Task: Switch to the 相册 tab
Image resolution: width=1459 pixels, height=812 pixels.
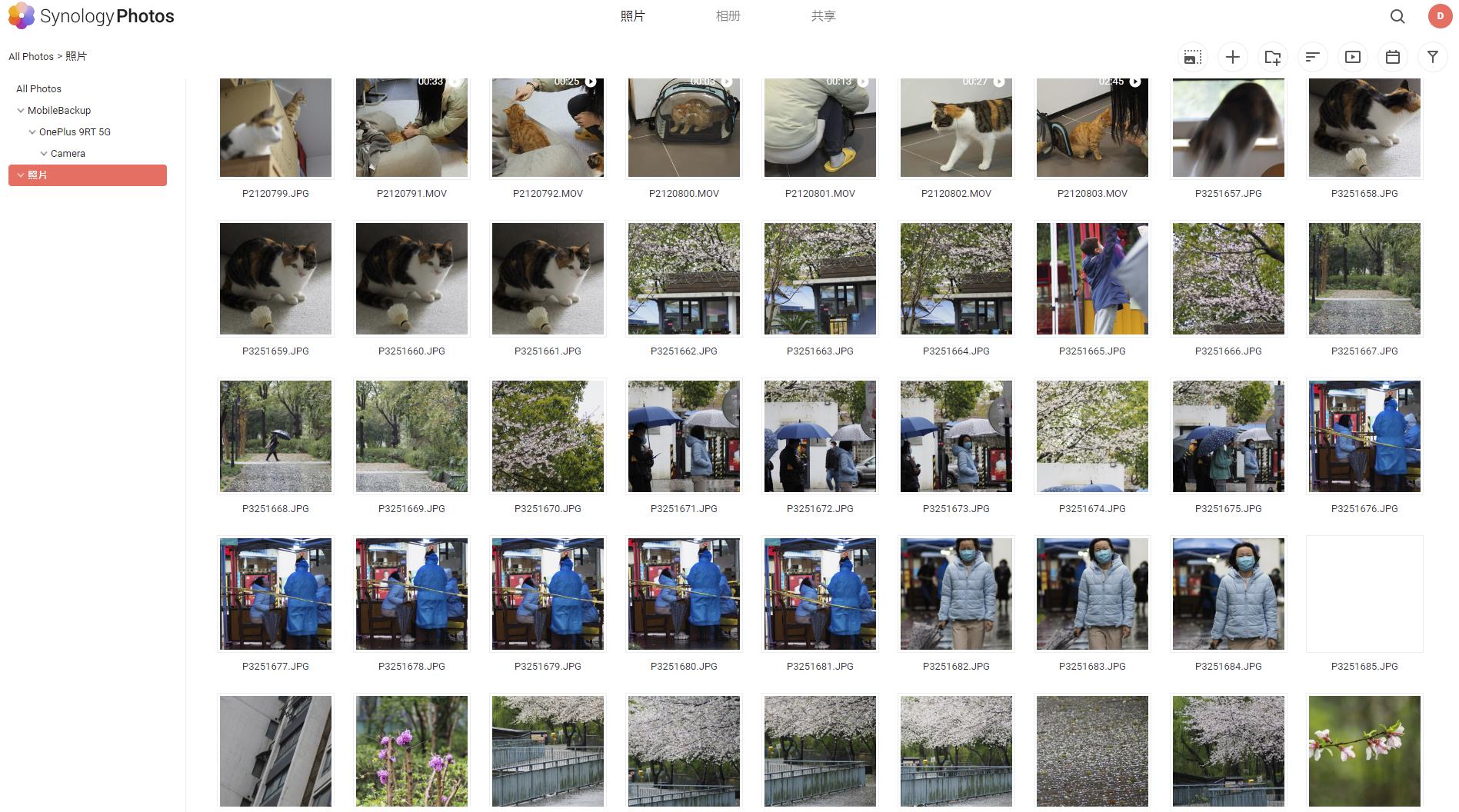Action: [x=728, y=16]
